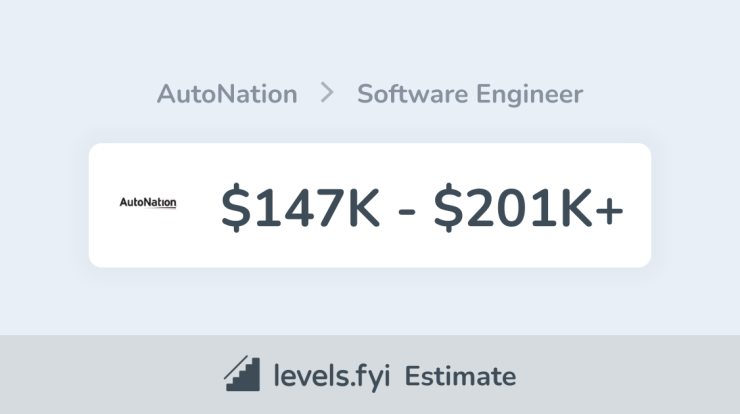Click the letter K in $147K
This screenshot has width=740, height=414.
tap(362, 208)
